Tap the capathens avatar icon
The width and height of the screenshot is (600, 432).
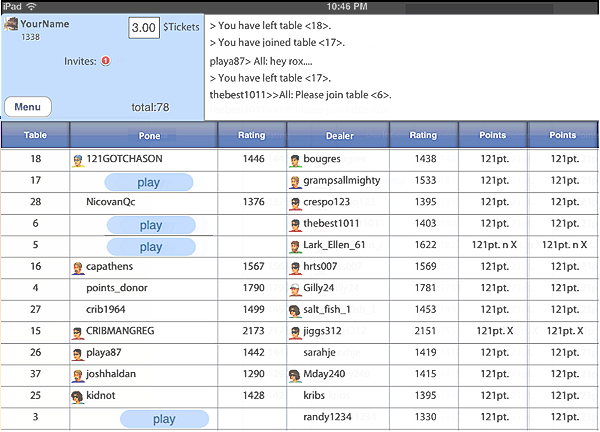pyautogui.click(x=78, y=267)
